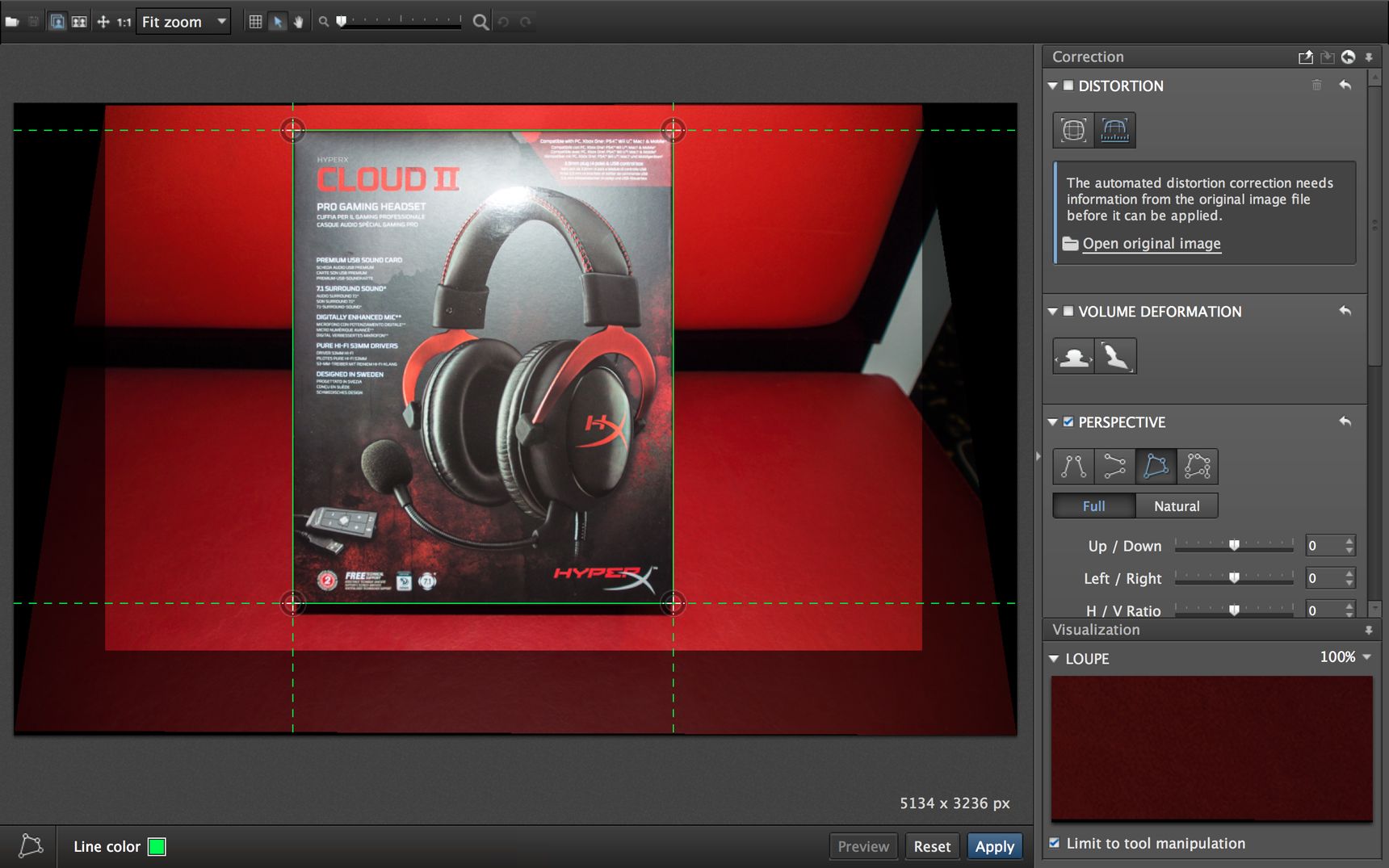Select diagonal volume deformation icon
Image resolution: width=1389 pixels, height=868 pixels.
coord(1115,356)
